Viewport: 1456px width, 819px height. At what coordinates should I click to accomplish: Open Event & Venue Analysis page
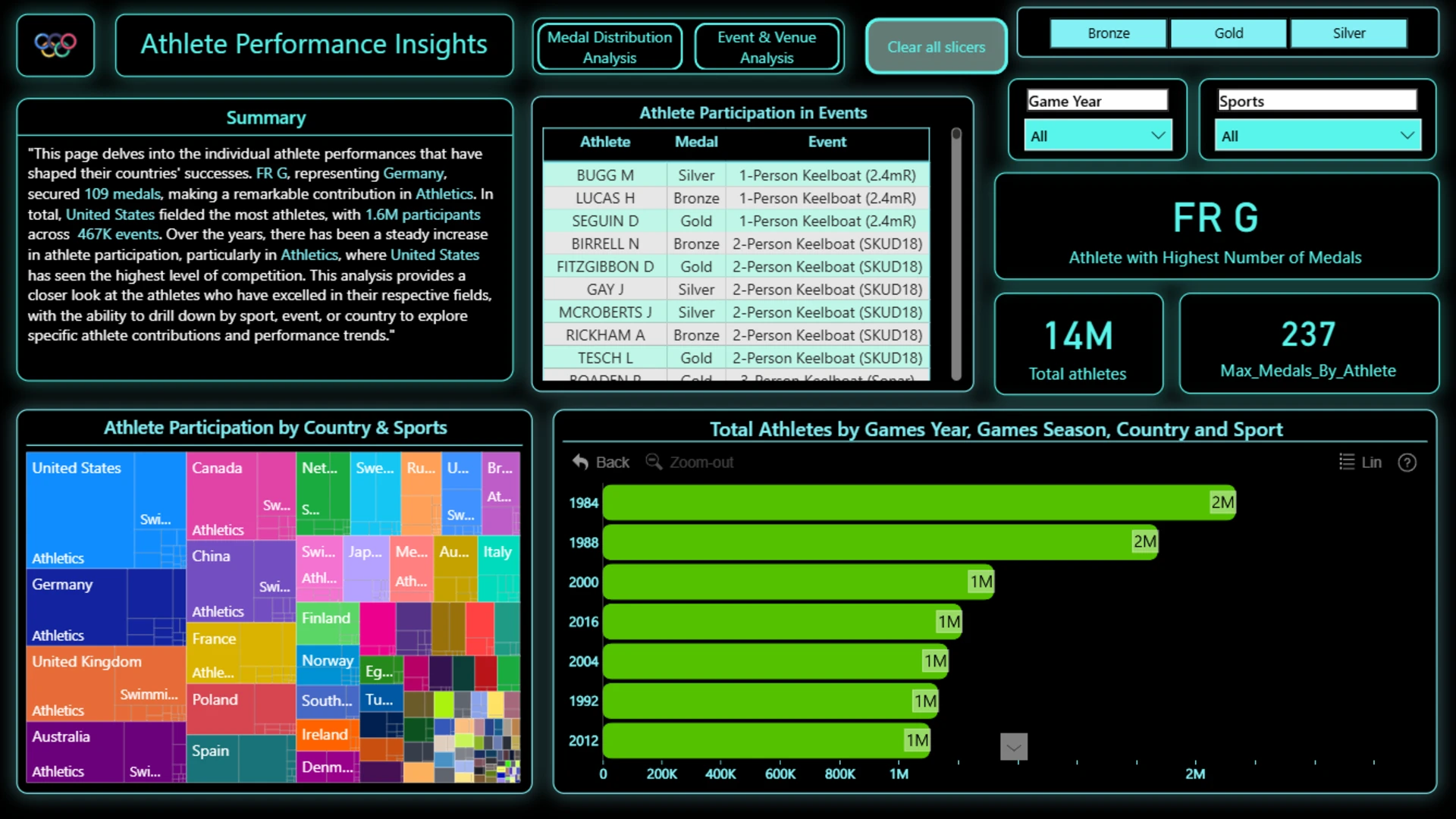(x=767, y=47)
